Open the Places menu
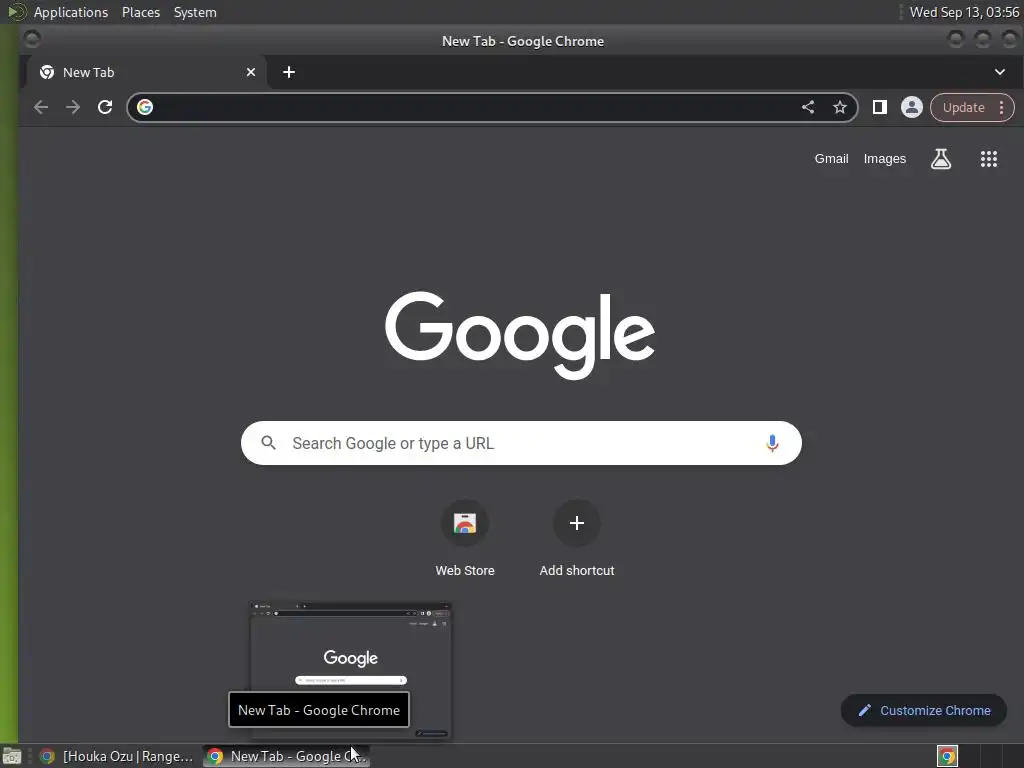The image size is (1024, 768). coord(141,12)
